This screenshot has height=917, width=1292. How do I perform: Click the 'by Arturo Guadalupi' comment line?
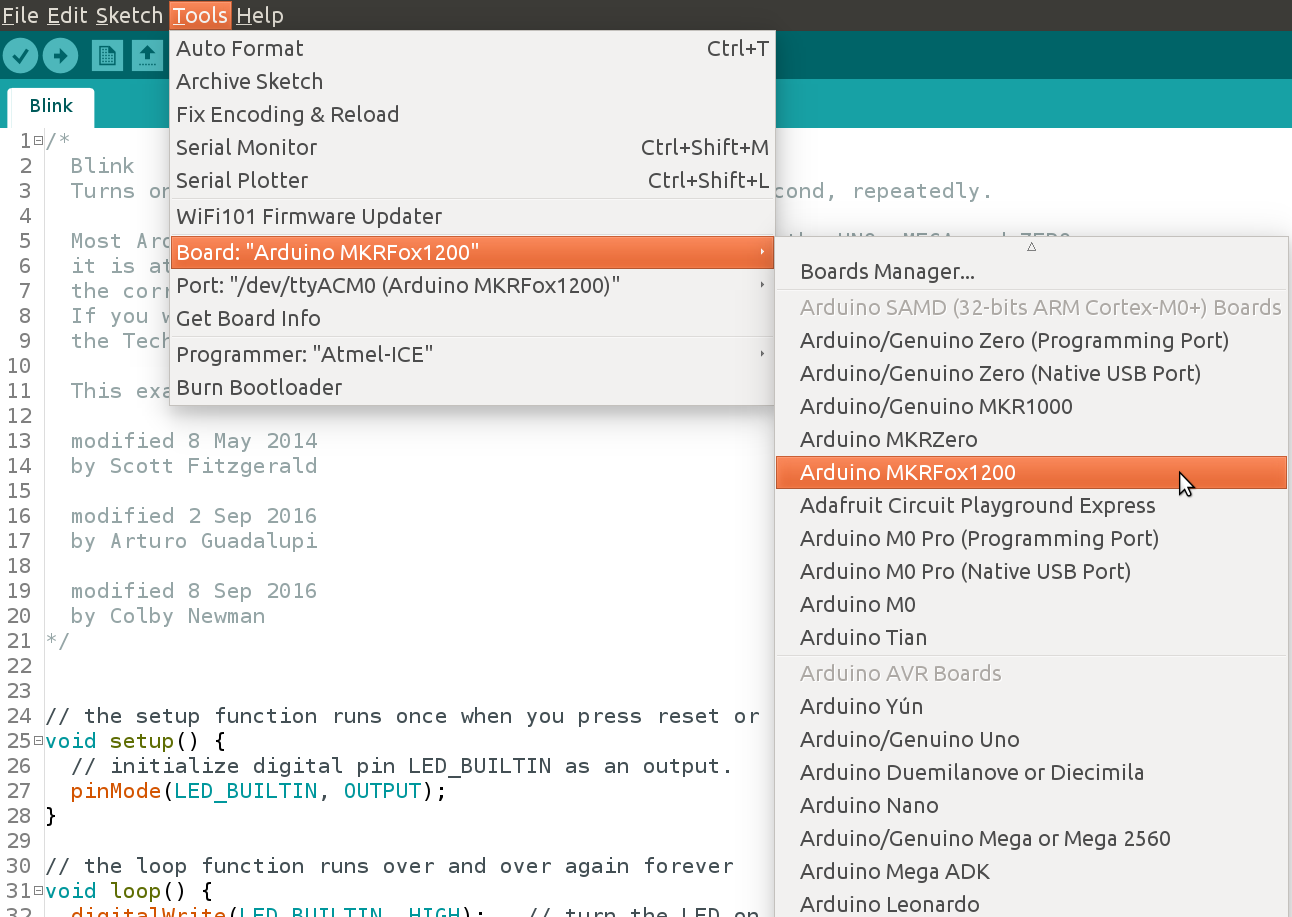(194, 541)
